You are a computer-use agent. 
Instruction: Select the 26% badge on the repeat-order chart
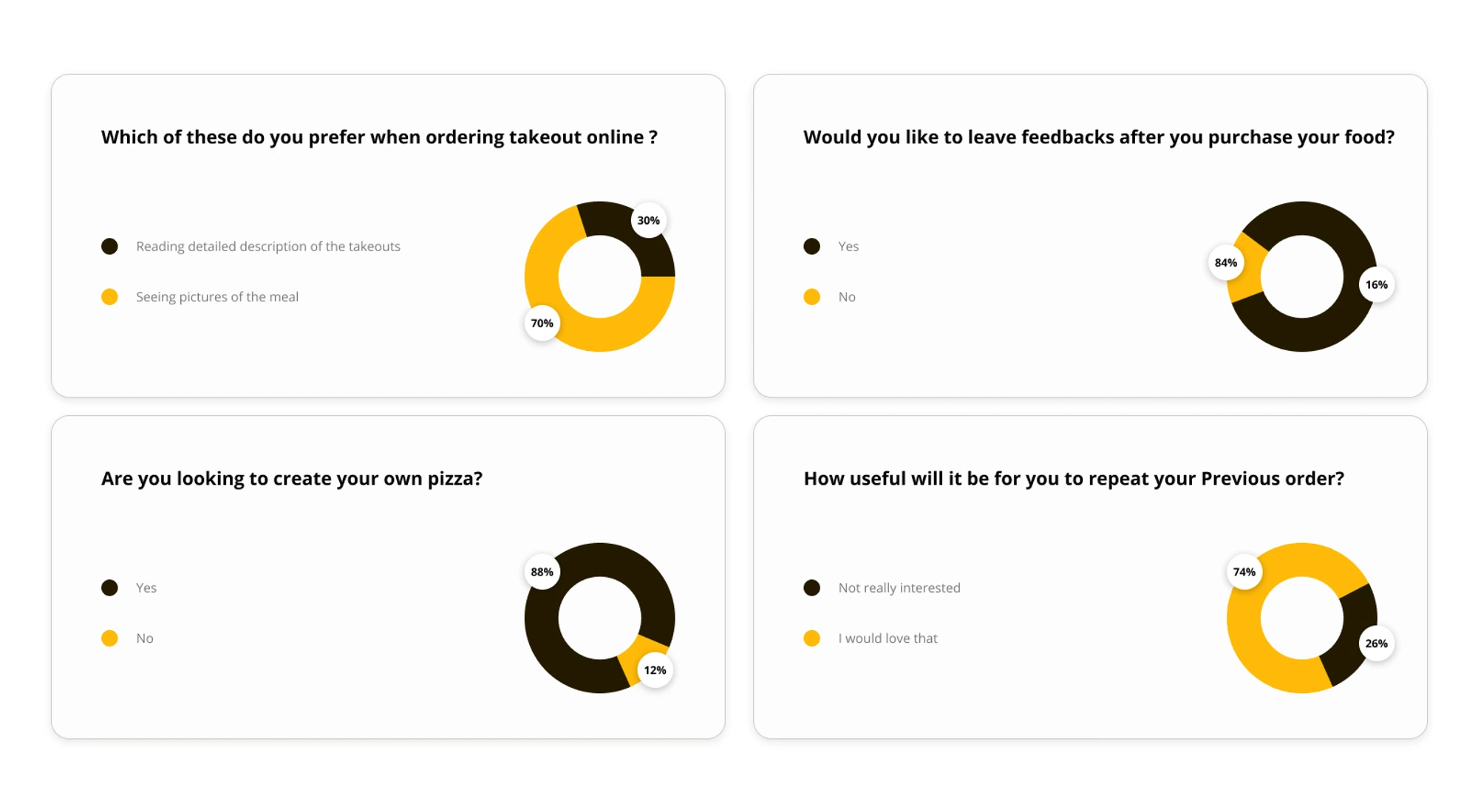pos(1376,644)
